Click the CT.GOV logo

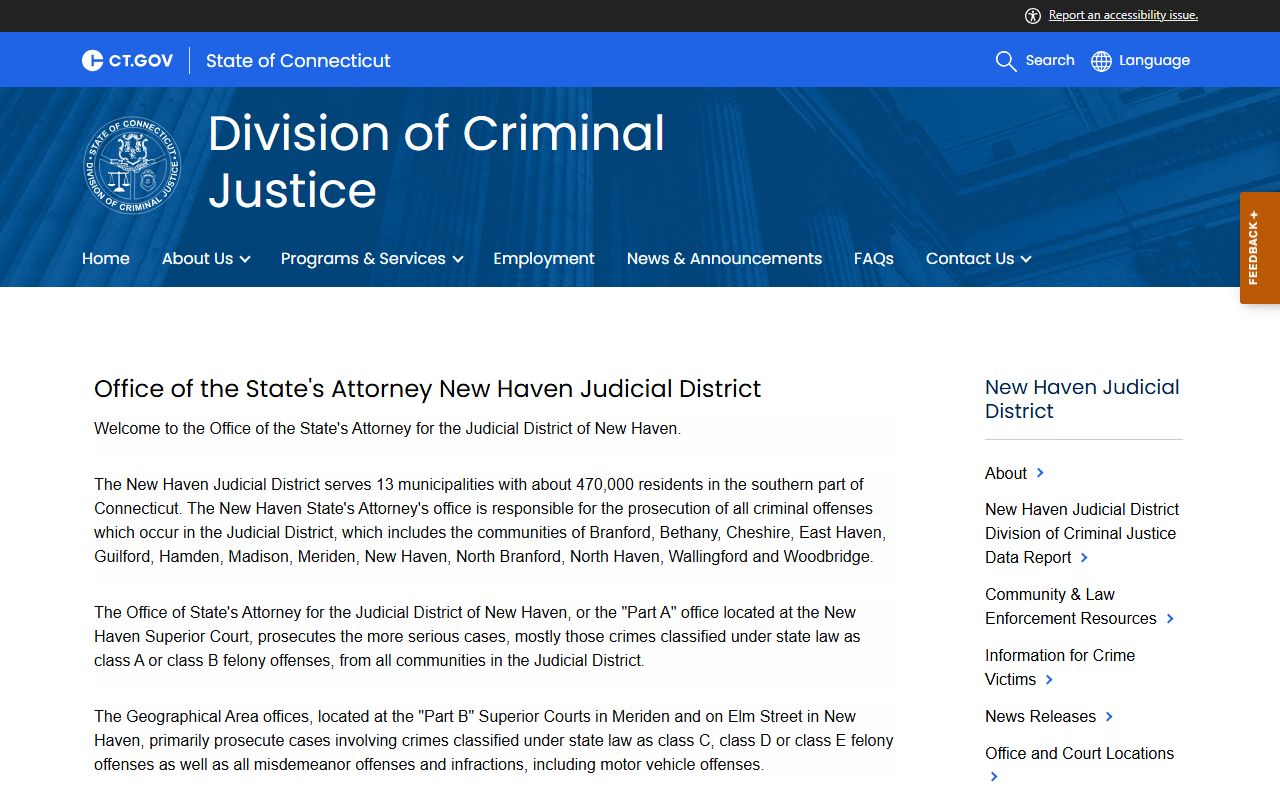point(127,61)
